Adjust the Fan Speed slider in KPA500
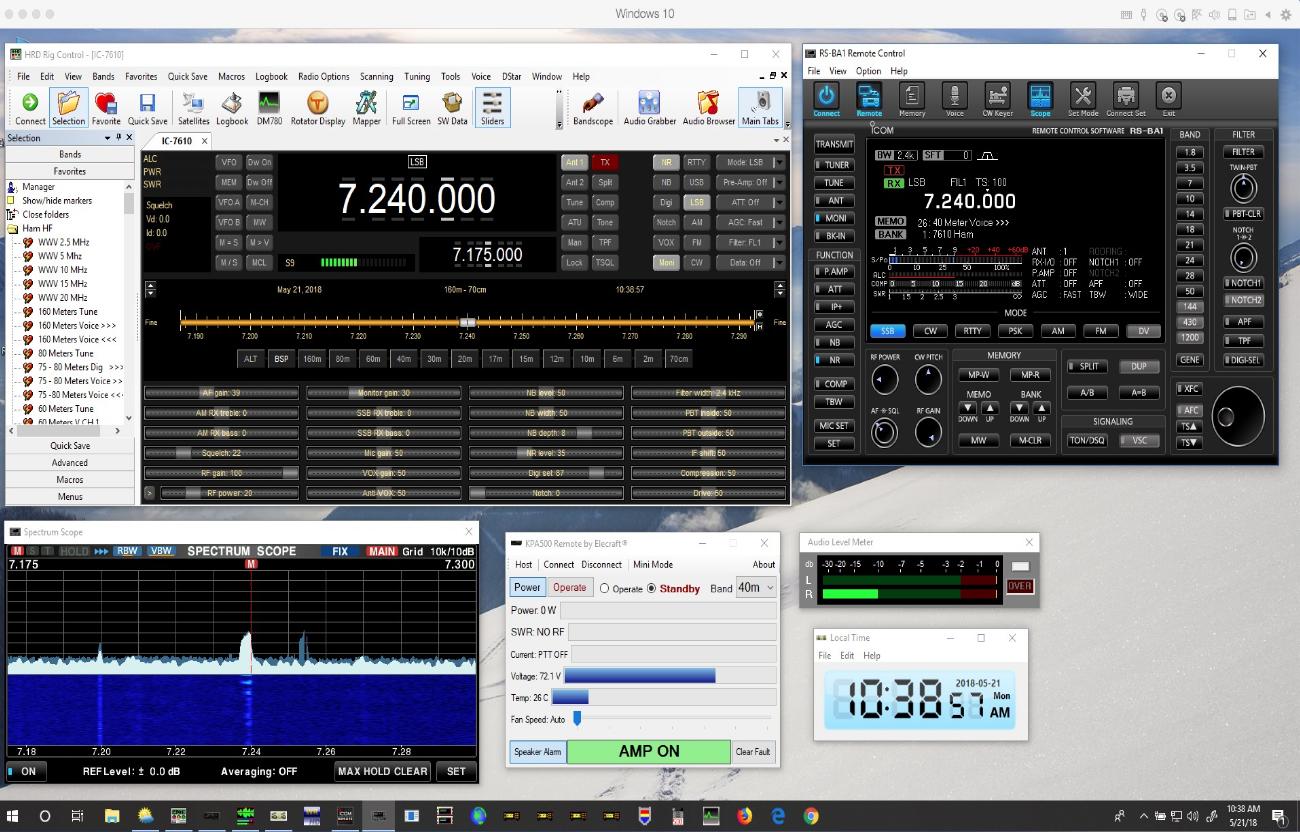The height and width of the screenshot is (832, 1300). click(577, 718)
